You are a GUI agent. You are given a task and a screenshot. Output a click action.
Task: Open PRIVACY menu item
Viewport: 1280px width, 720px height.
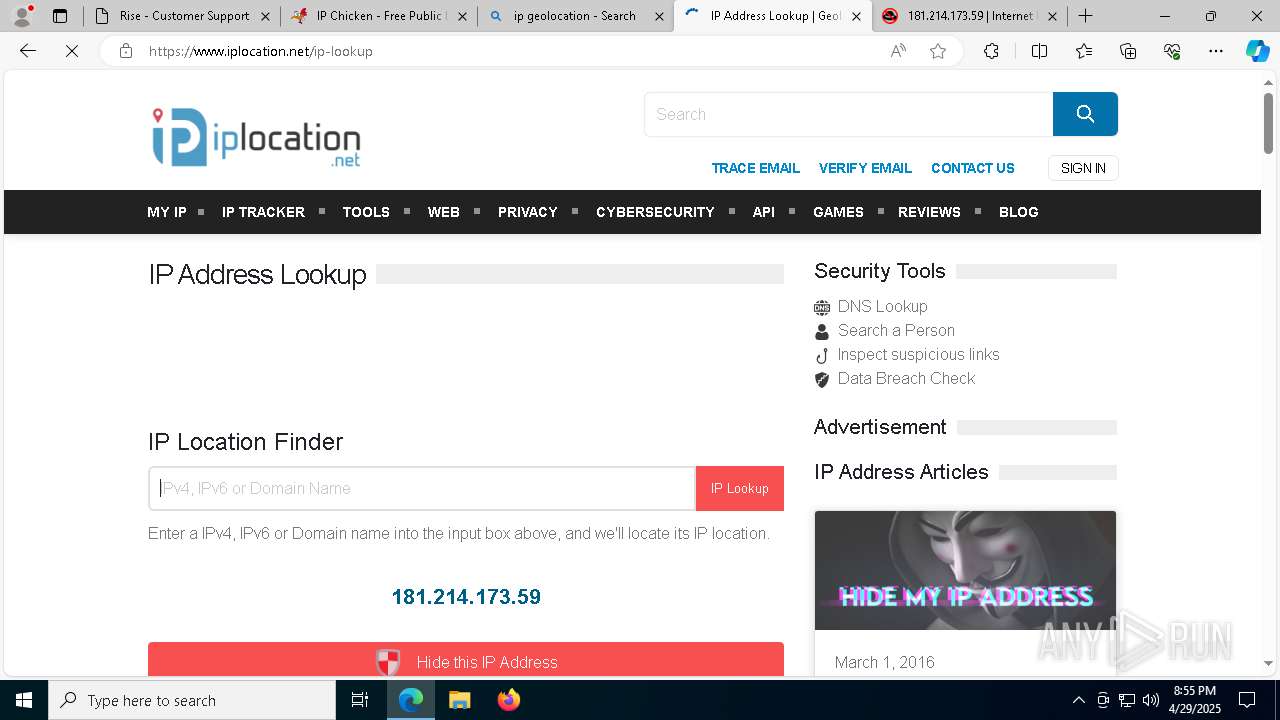pyautogui.click(x=528, y=212)
